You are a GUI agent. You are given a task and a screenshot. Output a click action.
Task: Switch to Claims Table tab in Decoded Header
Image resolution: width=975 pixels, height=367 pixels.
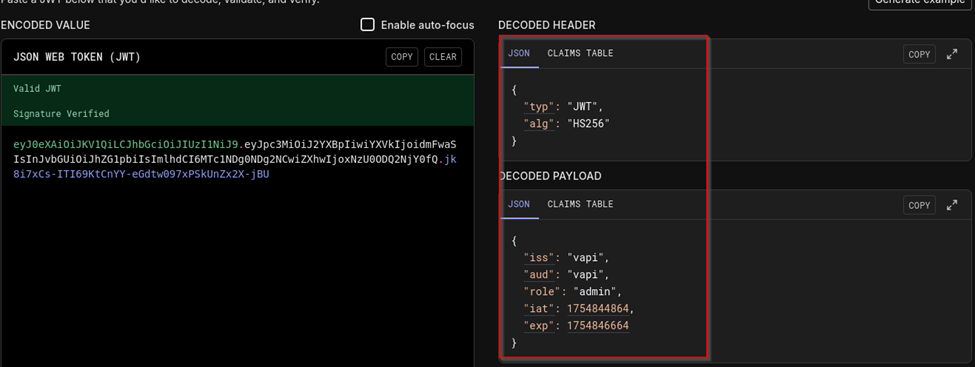[x=580, y=53]
